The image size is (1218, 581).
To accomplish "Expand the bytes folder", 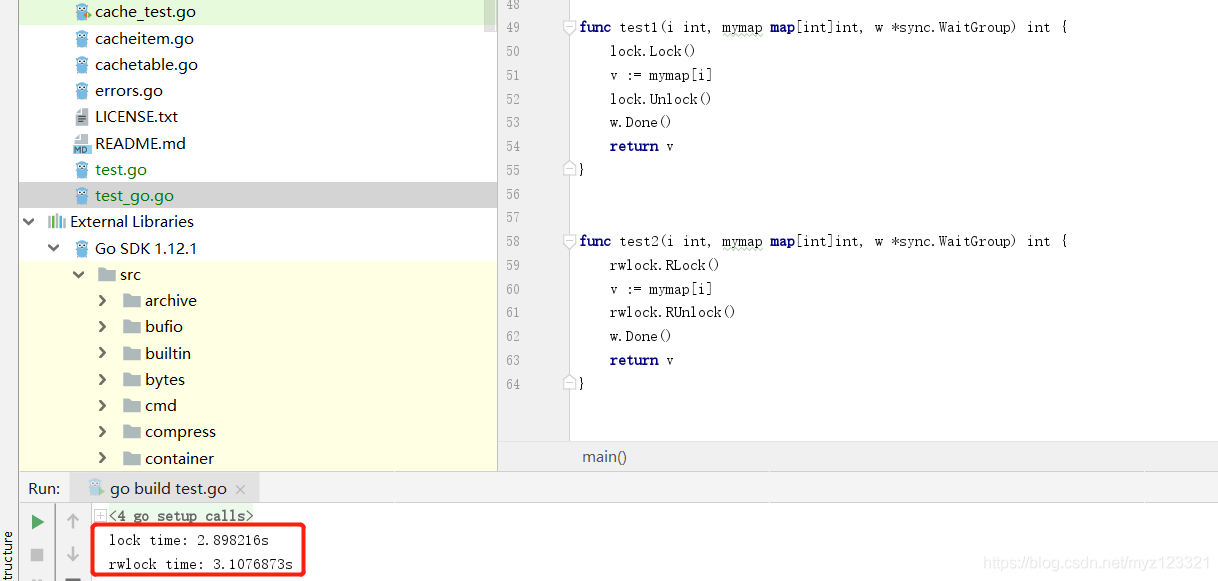I will coord(103,379).
